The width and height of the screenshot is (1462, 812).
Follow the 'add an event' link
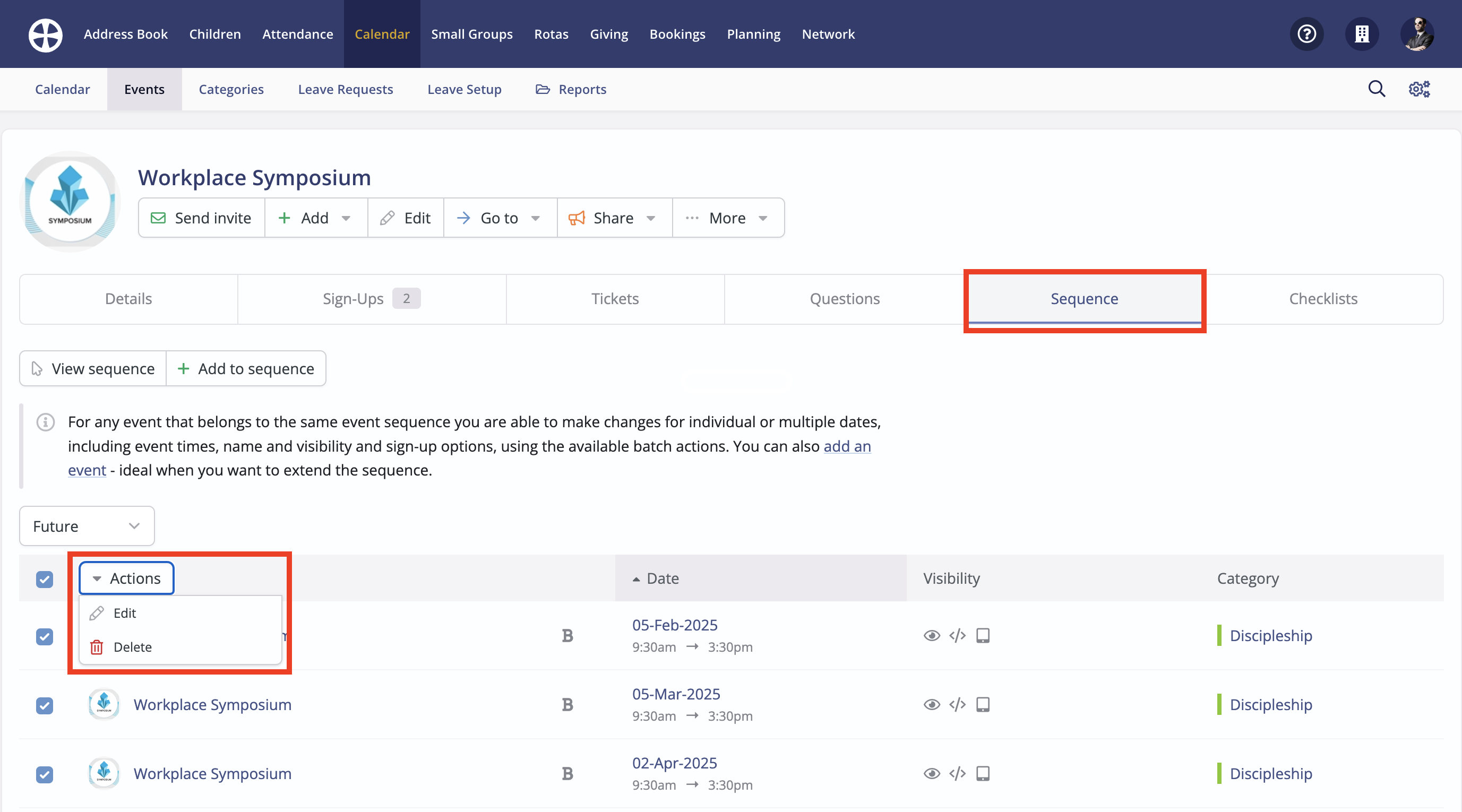point(847,446)
